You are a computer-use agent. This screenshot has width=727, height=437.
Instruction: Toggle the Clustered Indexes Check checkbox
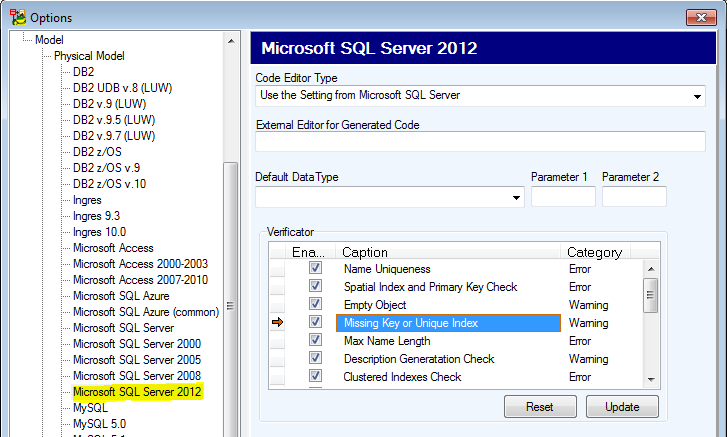(x=315, y=377)
